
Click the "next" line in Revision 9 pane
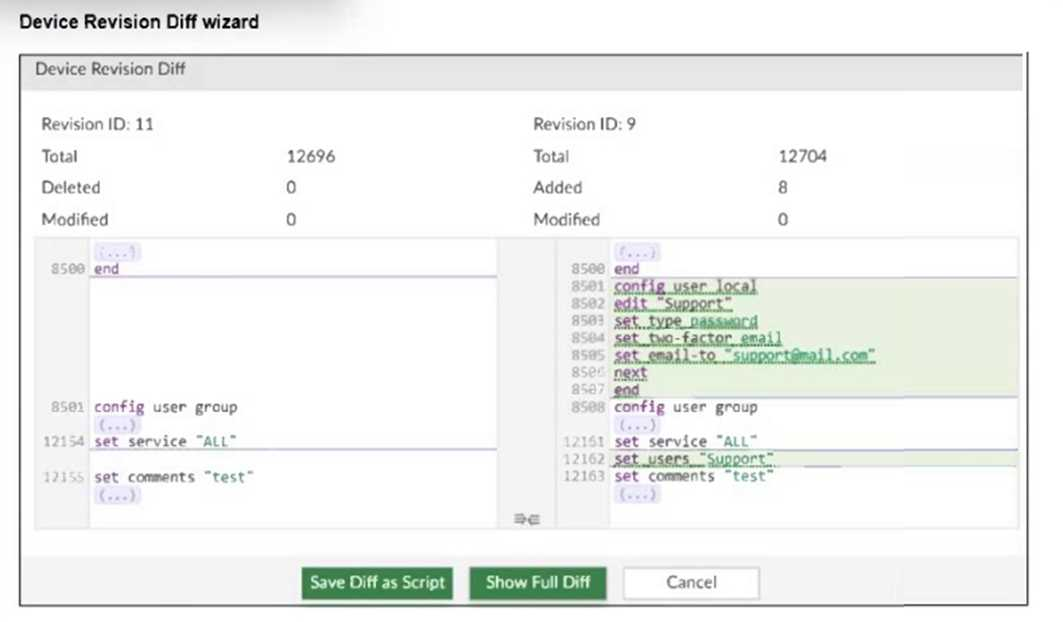tap(628, 372)
